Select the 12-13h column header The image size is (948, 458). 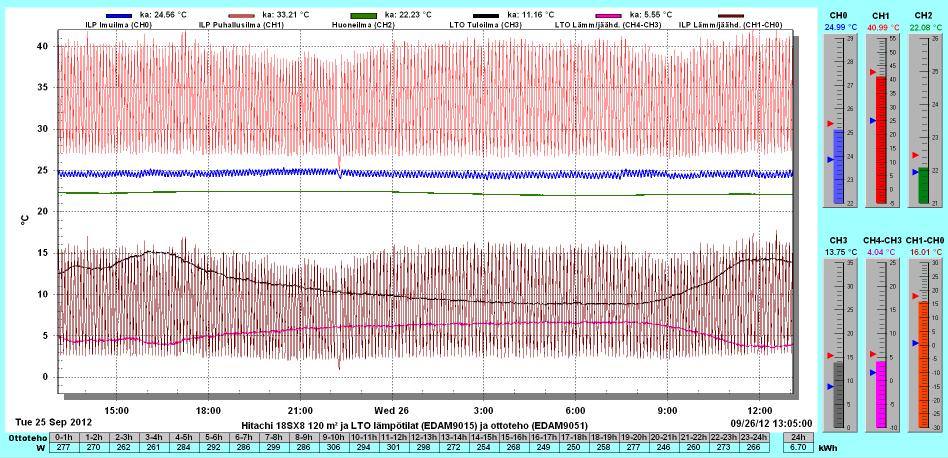tap(425, 437)
